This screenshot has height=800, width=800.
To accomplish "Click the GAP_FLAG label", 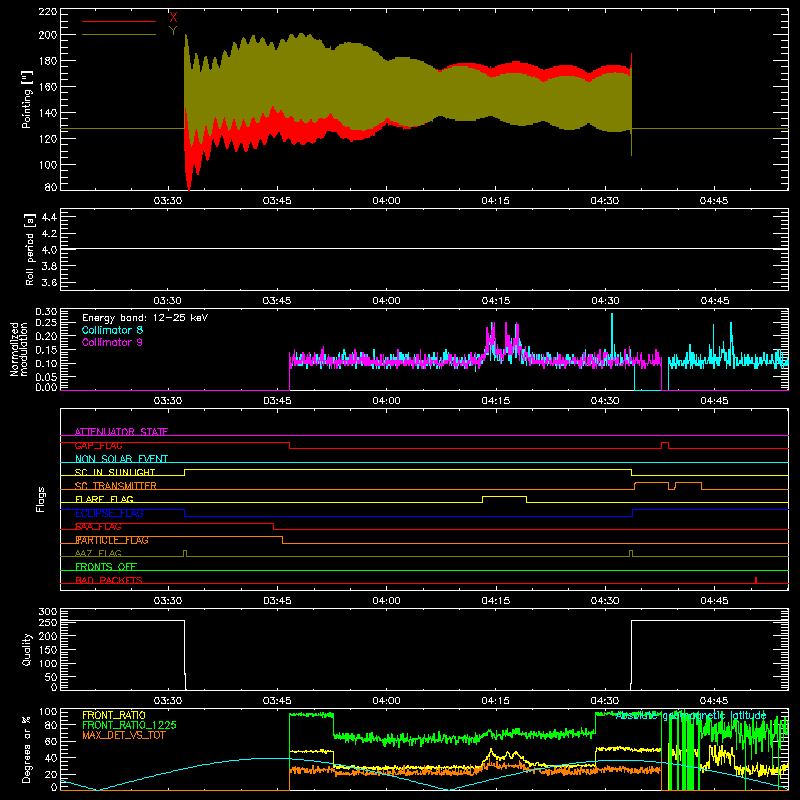I will coord(98,445).
